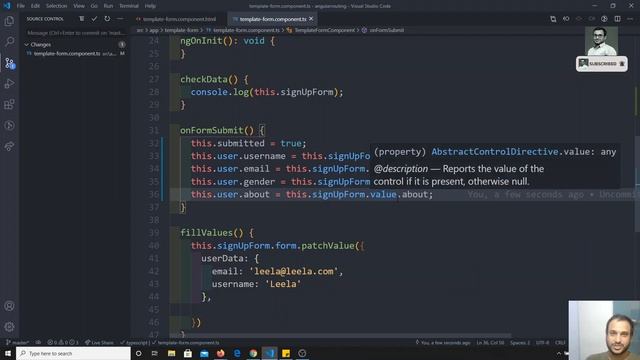This screenshot has height=360, width=640.
Task: Click the Spaces indentation setting in status bar
Action: click(x=520, y=342)
